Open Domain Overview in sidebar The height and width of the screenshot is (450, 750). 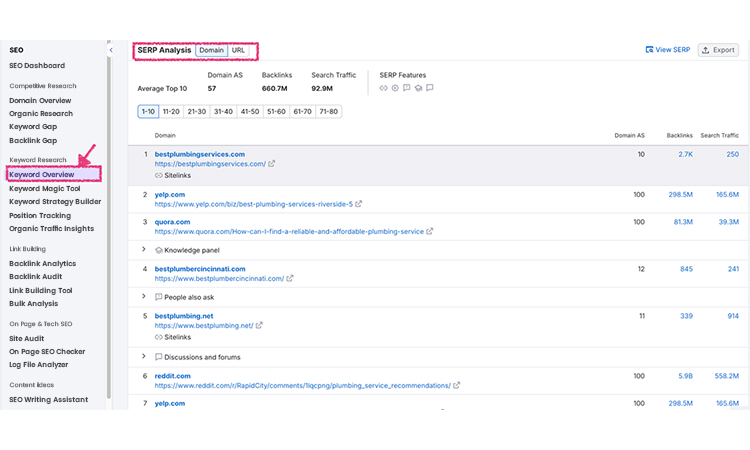[40, 100]
